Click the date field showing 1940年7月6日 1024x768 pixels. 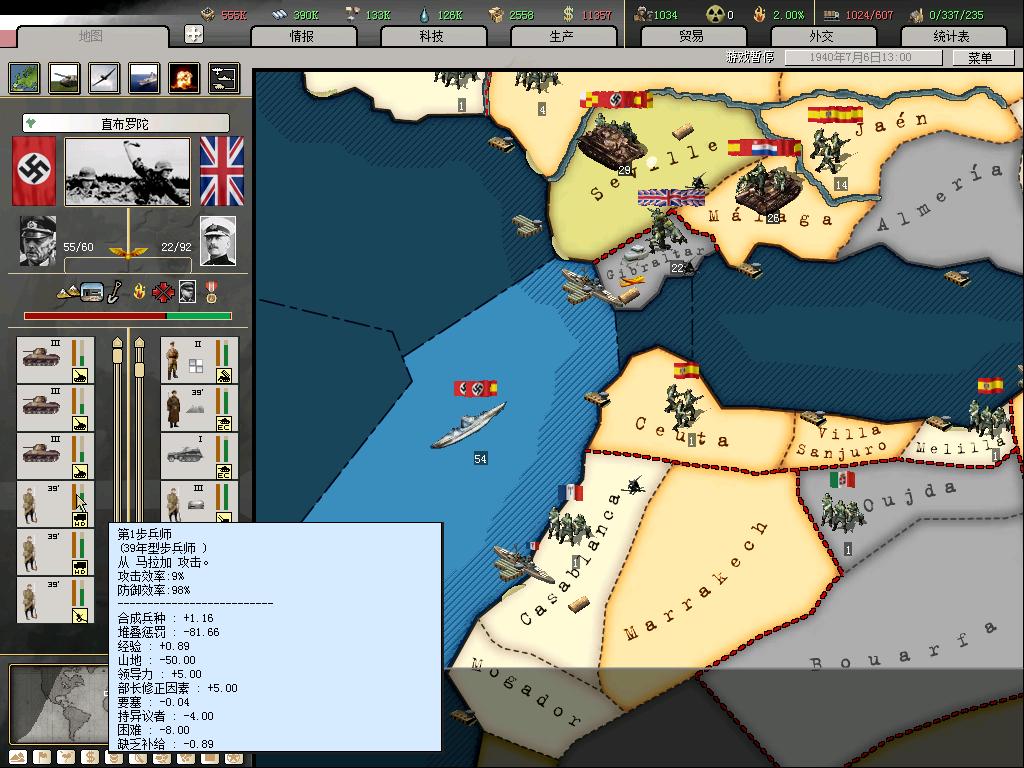tap(862, 57)
